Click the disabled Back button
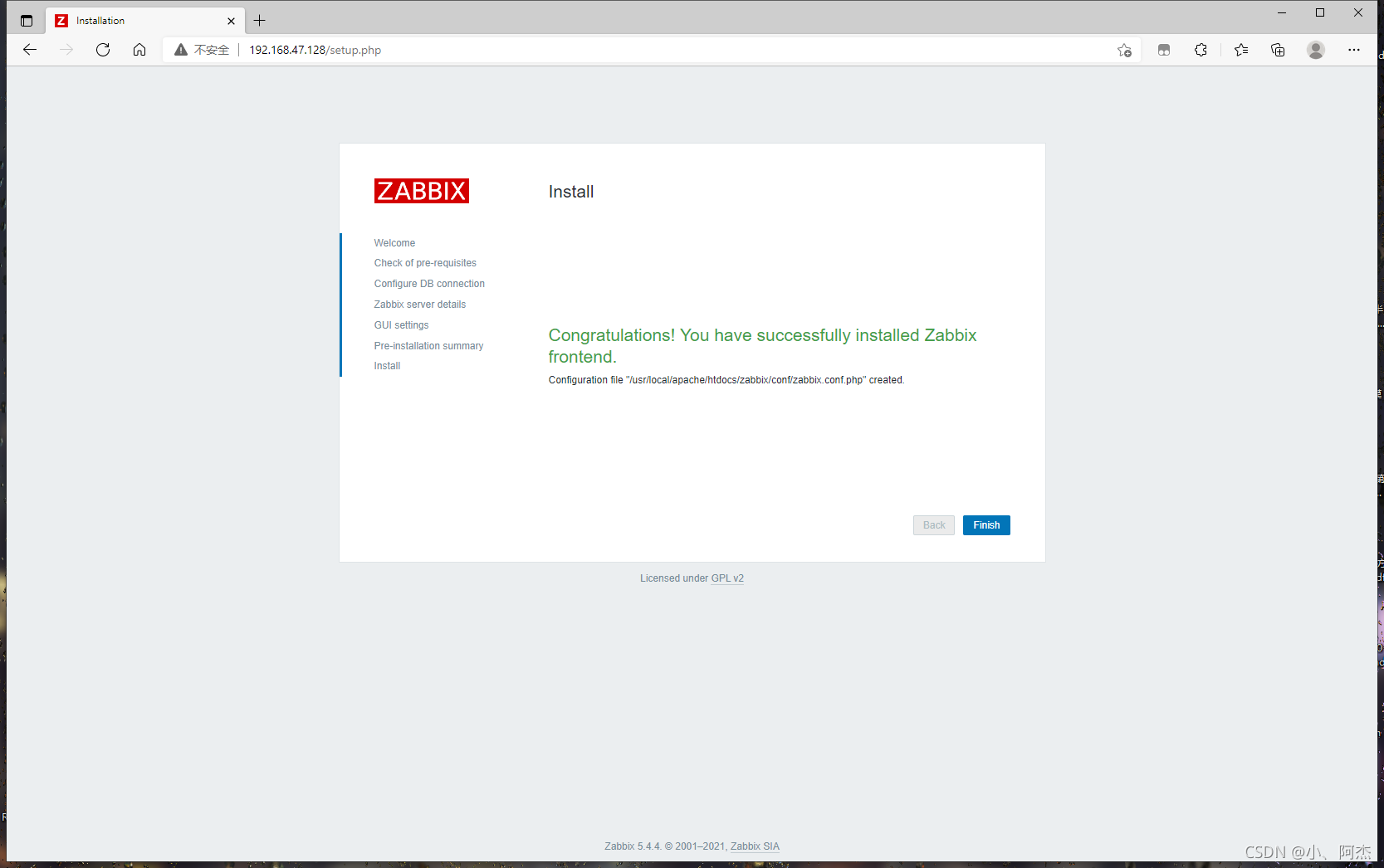Viewport: 1384px width, 868px height. coord(934,525)
